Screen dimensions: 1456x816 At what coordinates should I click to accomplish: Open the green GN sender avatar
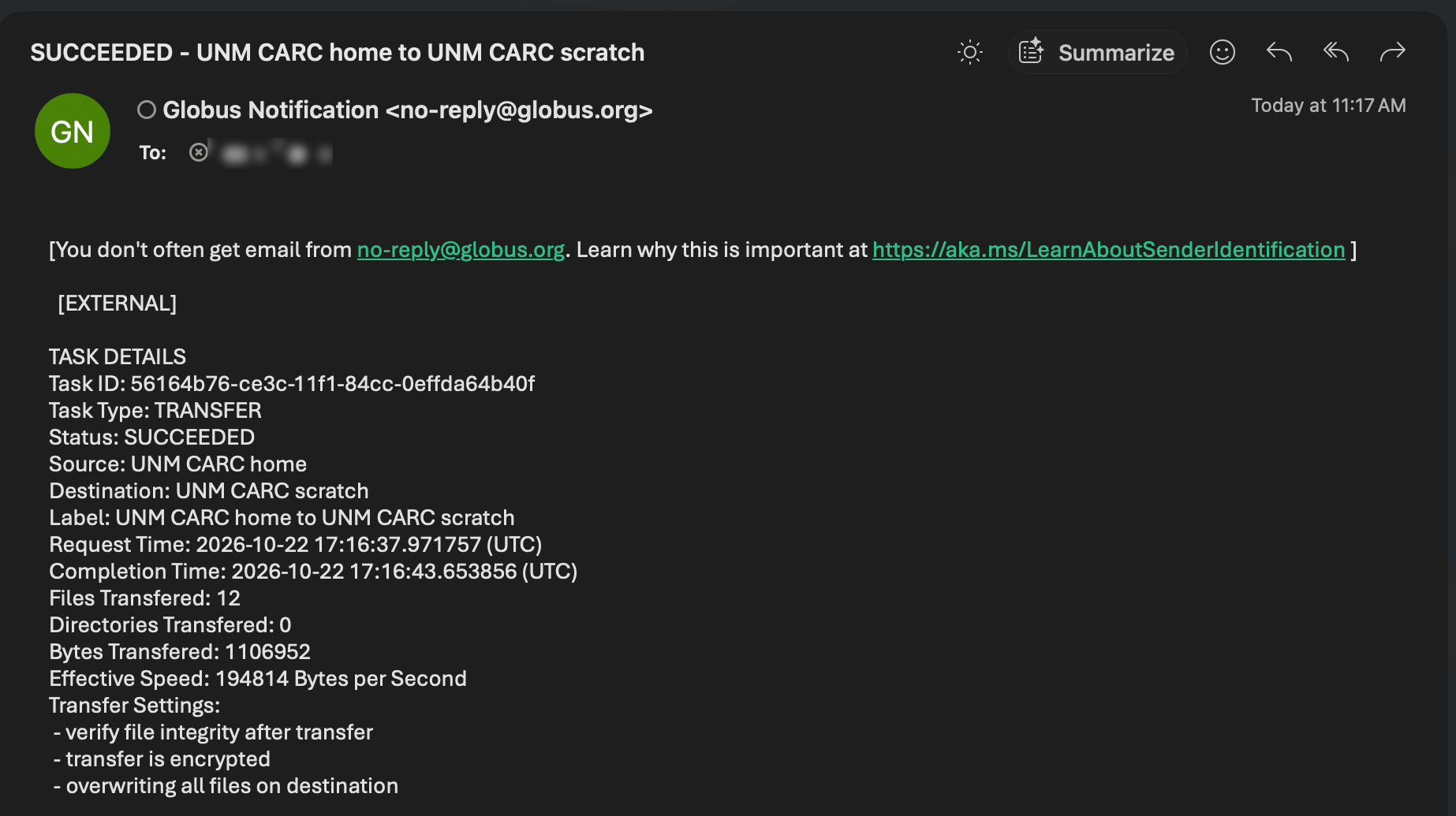(x=73, y=131)
